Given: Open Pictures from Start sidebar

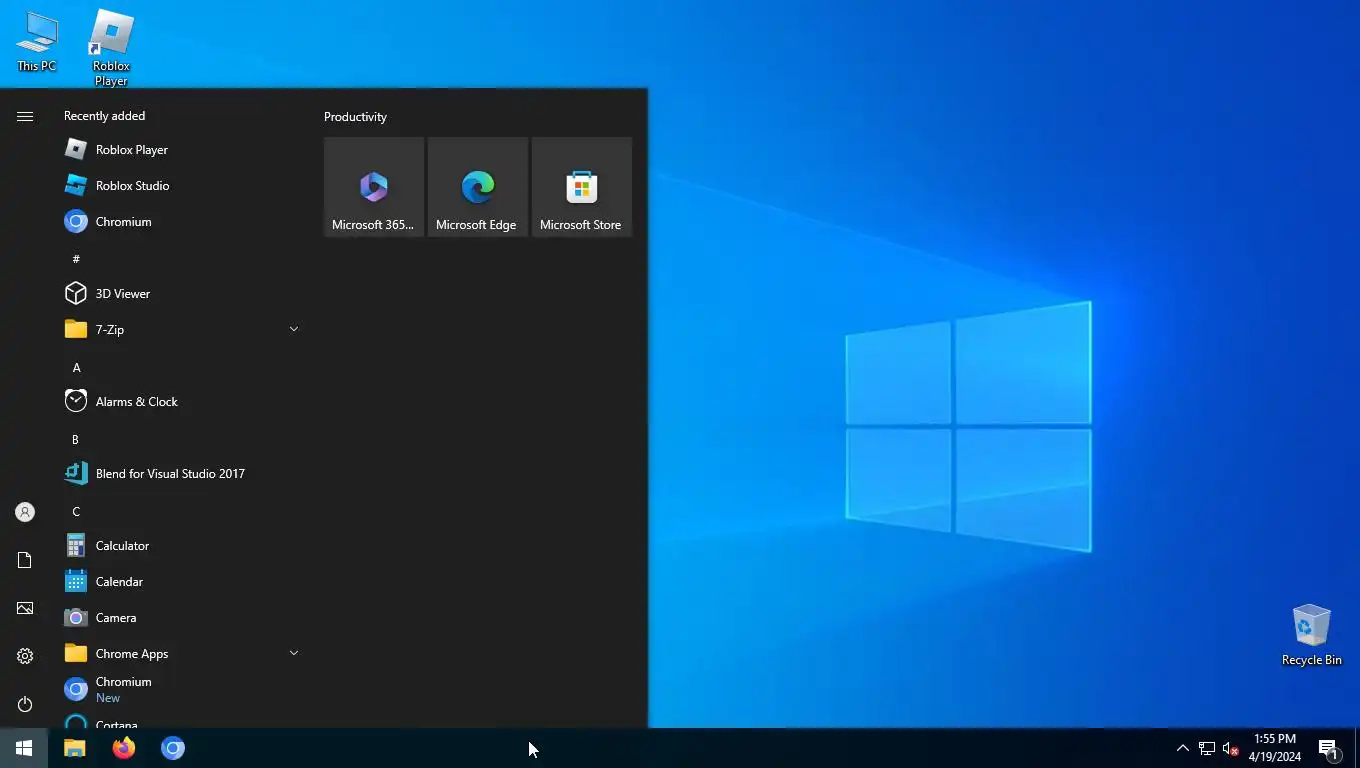Looking at the screenshot, I should pos(25,608).
